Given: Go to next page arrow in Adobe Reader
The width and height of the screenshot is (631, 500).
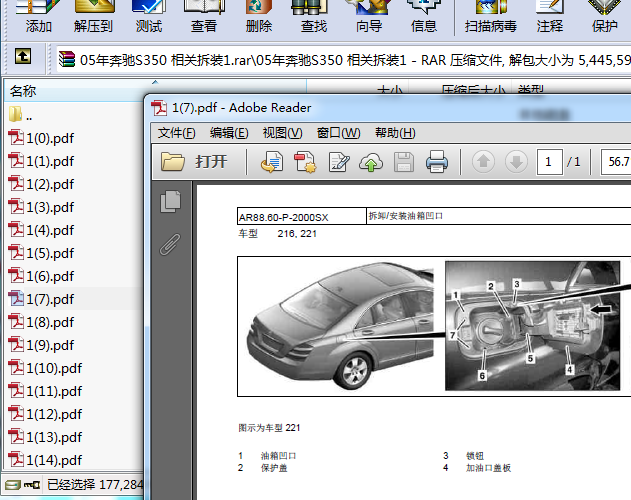Looking at the screenshot, I should [516, 162].
